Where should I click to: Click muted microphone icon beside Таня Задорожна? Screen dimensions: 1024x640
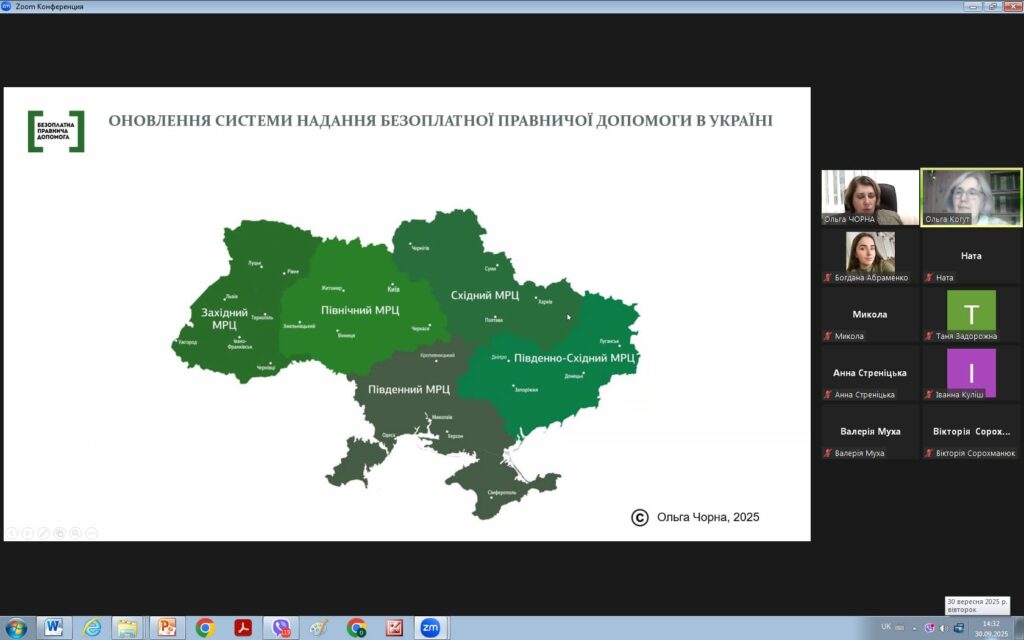929,336
